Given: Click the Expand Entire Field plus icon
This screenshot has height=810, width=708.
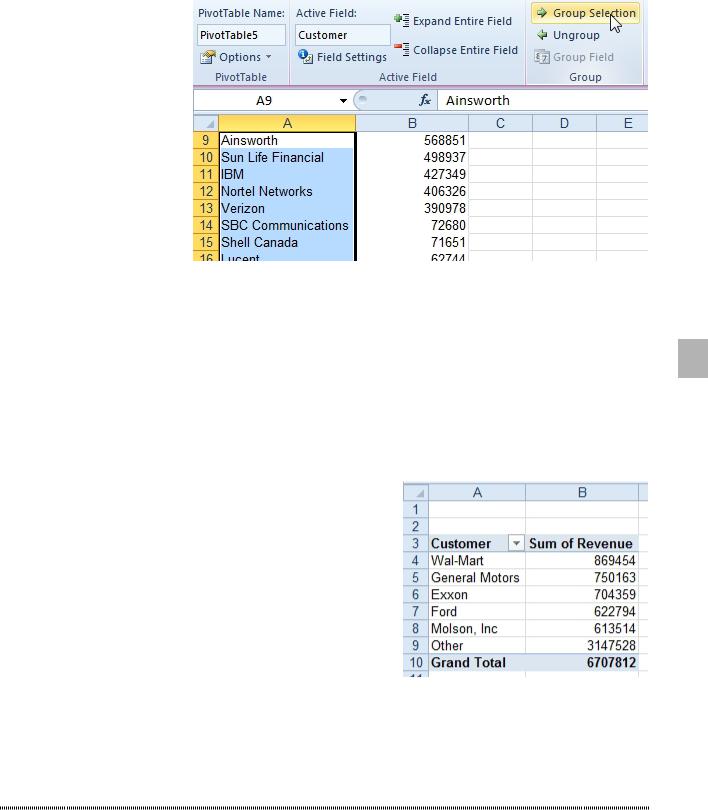Looking at the screenshot, I should click(402, 21).
